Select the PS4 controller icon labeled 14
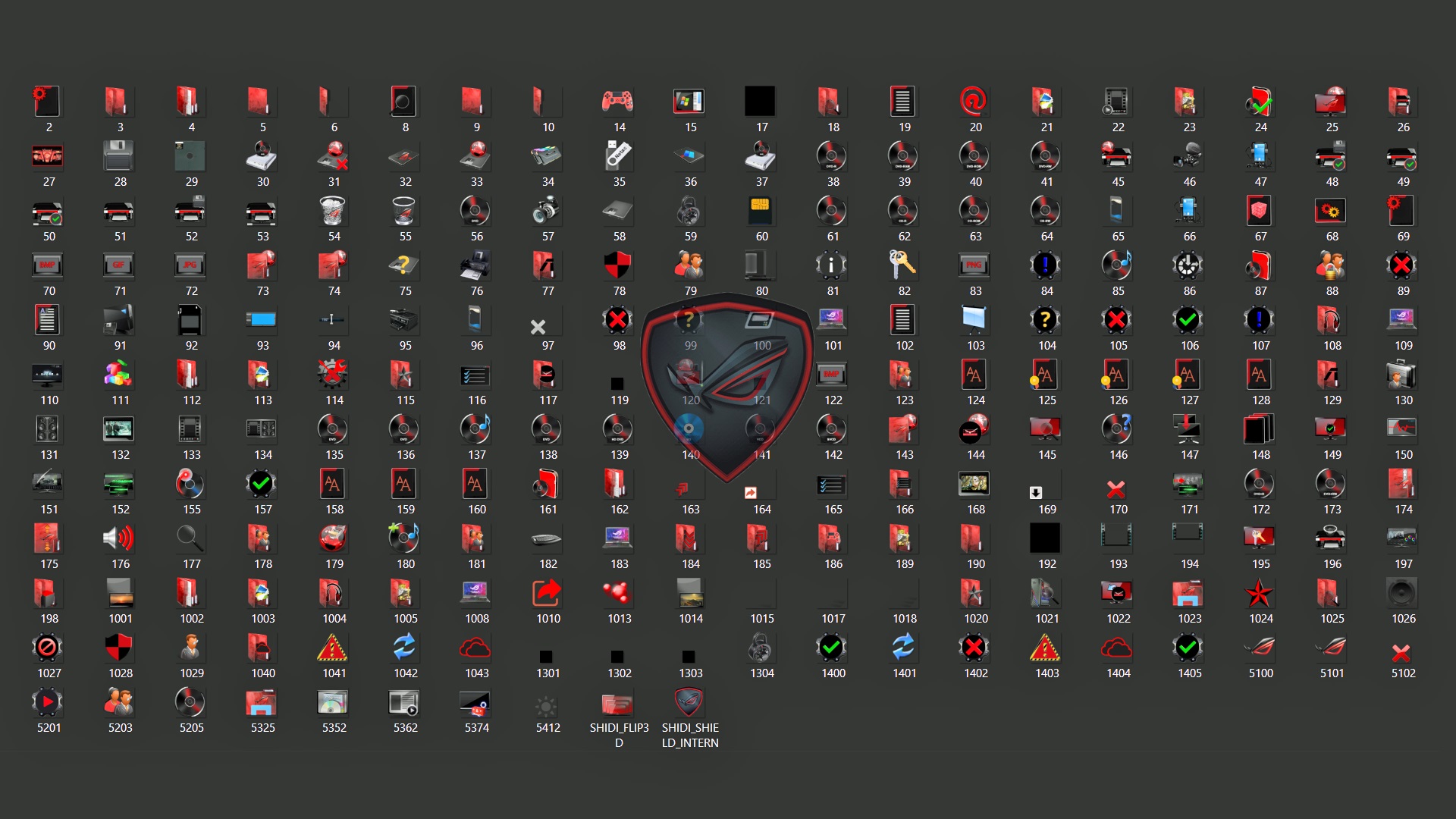The image size is (1456, 819). [618, 101]
